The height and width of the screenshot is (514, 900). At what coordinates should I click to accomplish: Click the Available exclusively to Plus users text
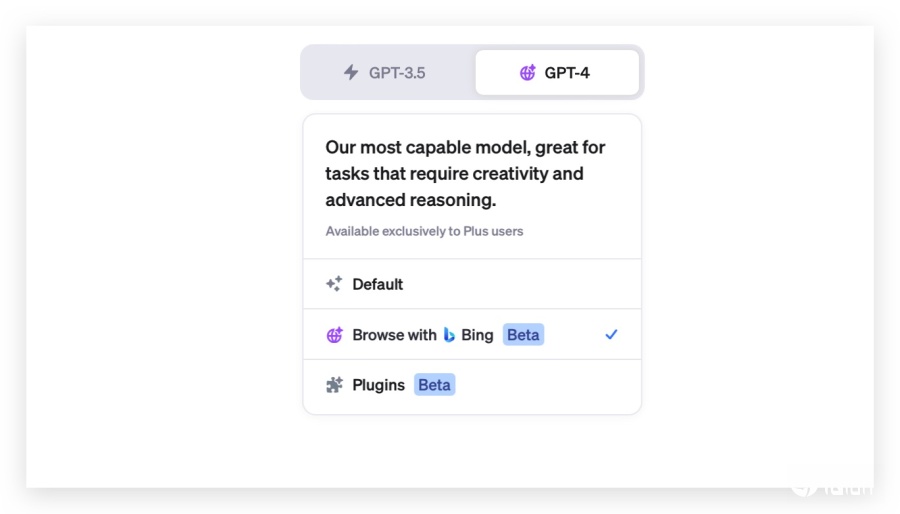point(424,231)
